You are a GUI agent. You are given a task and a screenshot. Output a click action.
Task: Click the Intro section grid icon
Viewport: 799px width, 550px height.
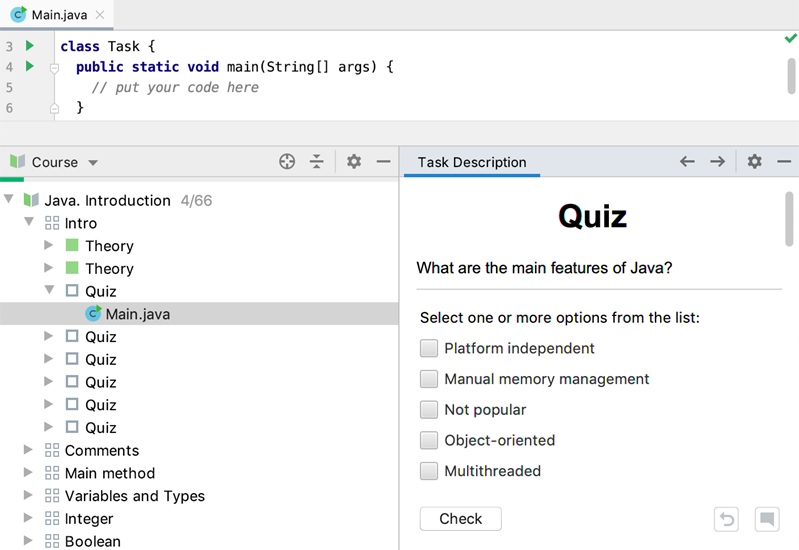coord(51,223)
